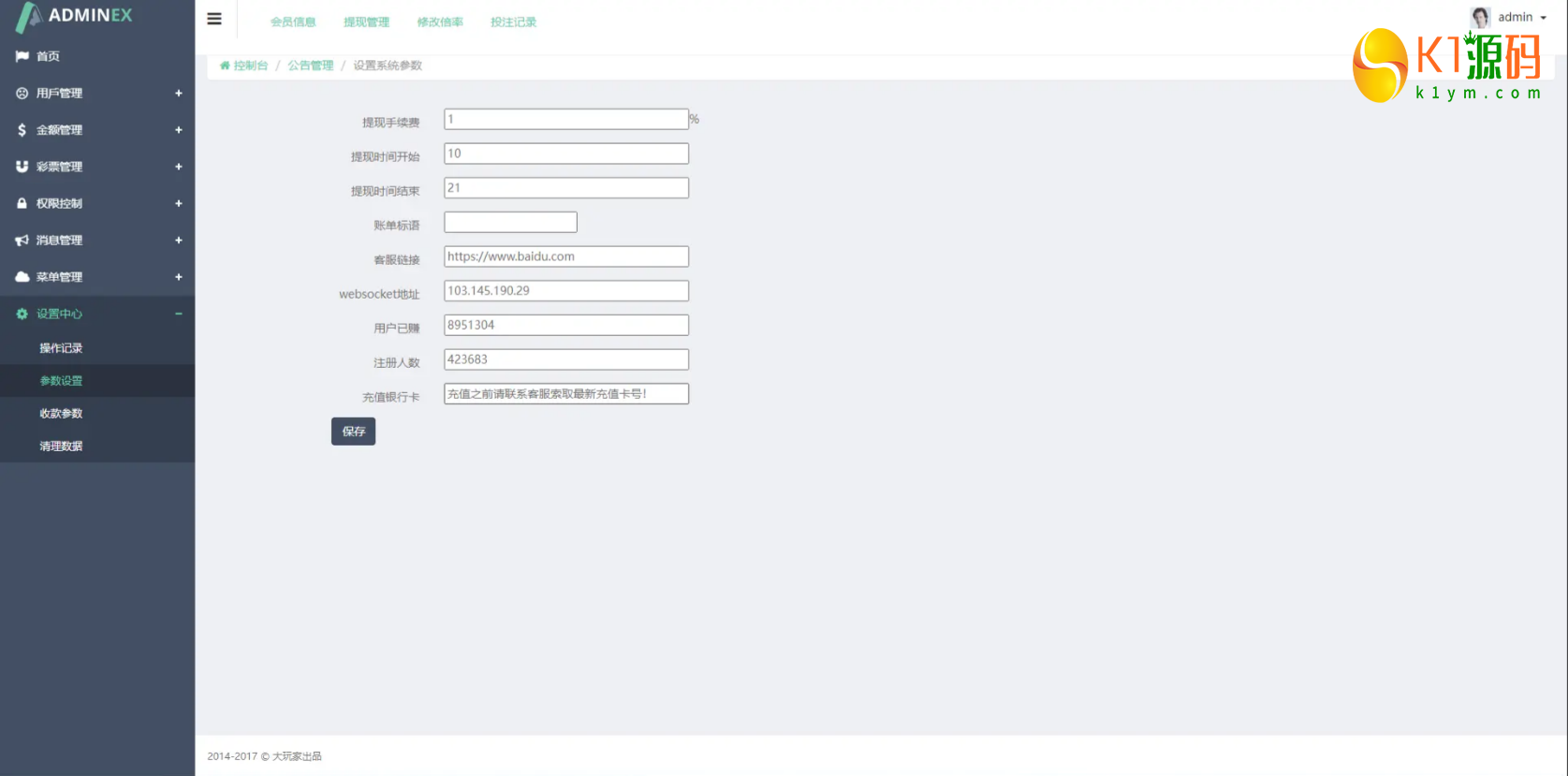Click the websocket地址 input field
This screenshot has width=1568, height=776.
(566, 291)
